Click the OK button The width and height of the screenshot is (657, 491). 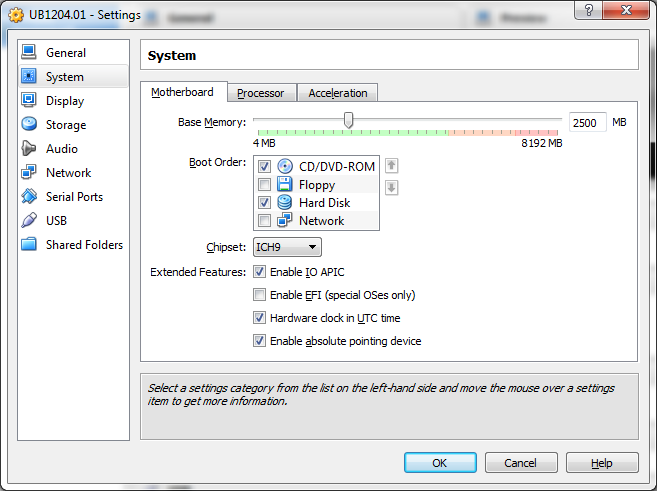(x=440, y=463)
